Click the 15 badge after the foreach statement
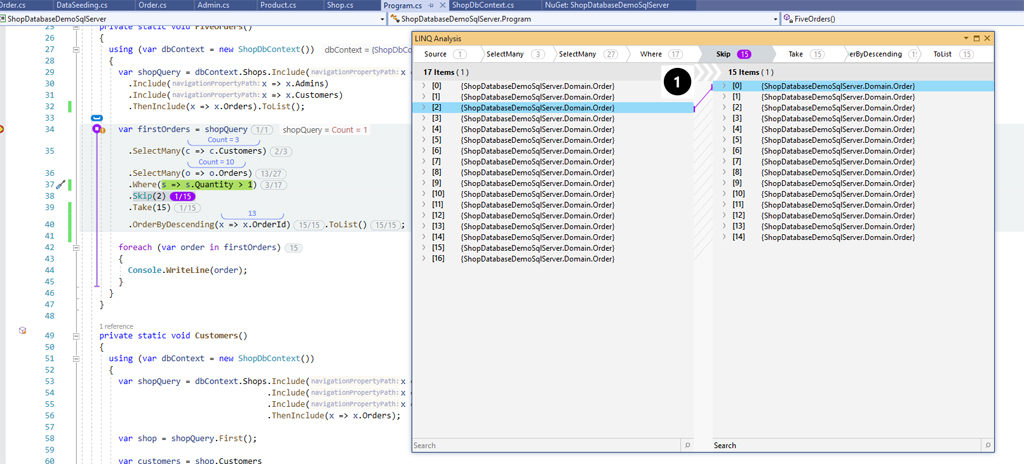Image resolution: width=1024 pixels, height=464 pixels. coord(295,248)
